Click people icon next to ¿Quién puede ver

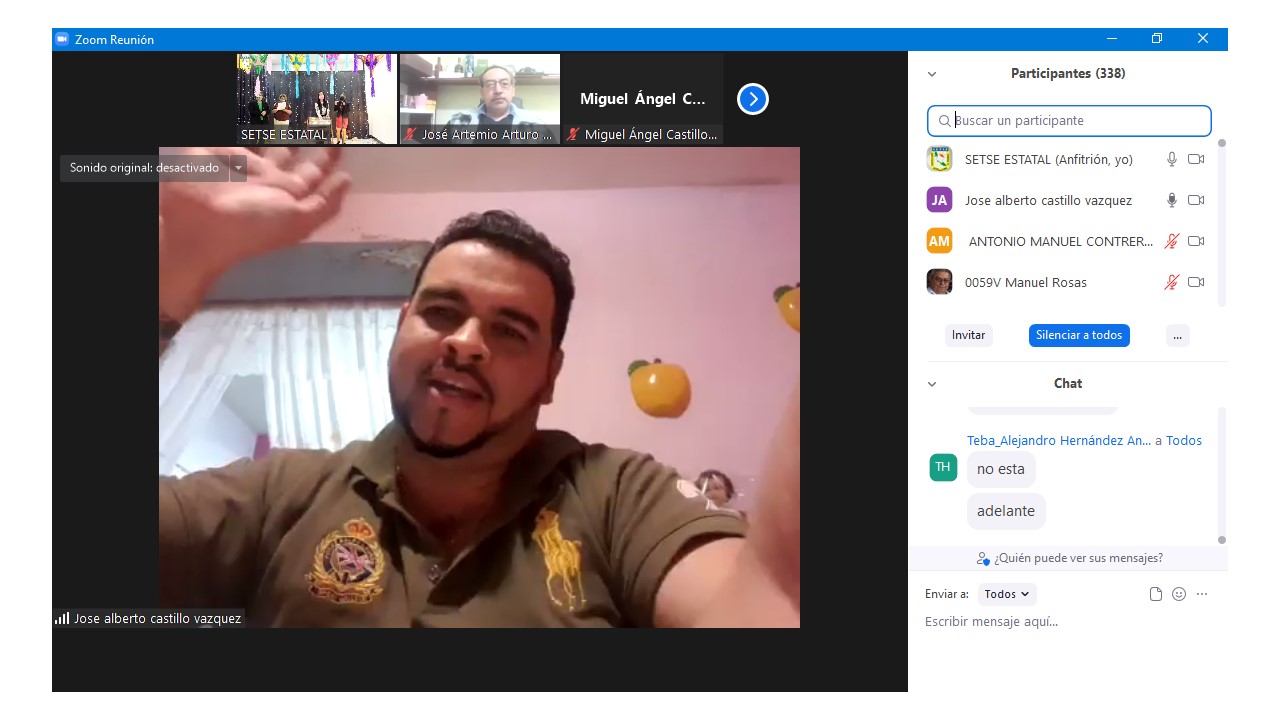point(983,558)
